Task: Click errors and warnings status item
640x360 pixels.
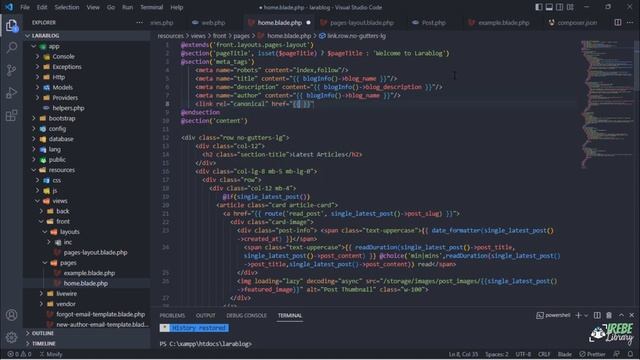Action: click(19, 354)
